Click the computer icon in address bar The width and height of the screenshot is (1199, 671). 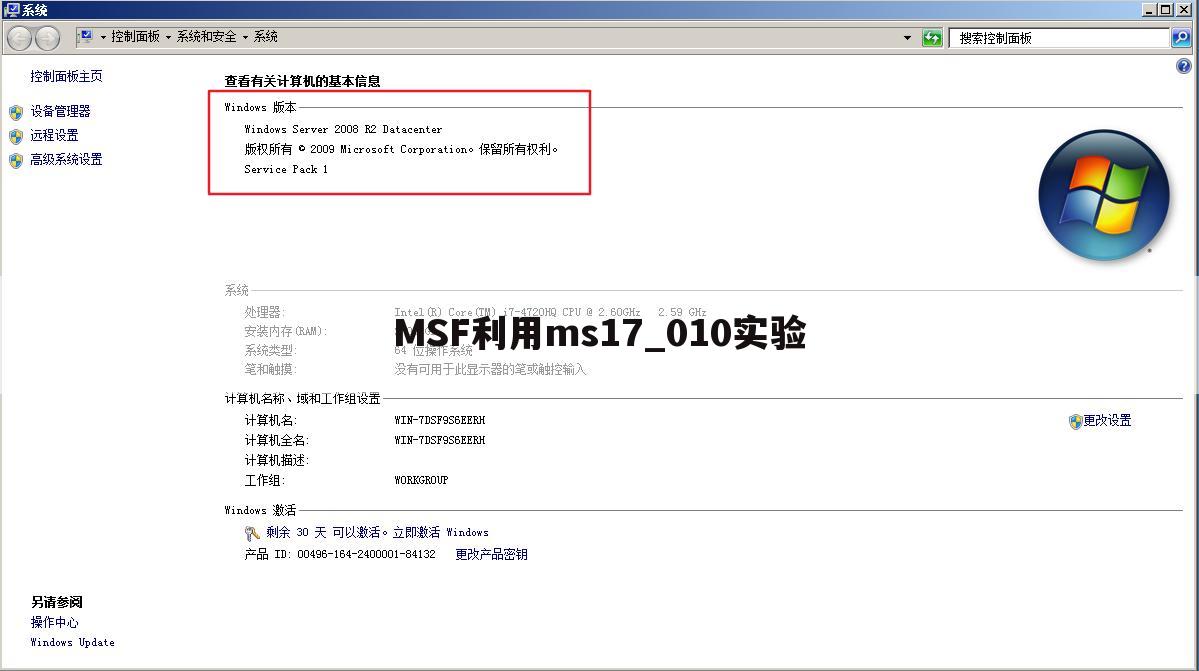click(86, 37)
